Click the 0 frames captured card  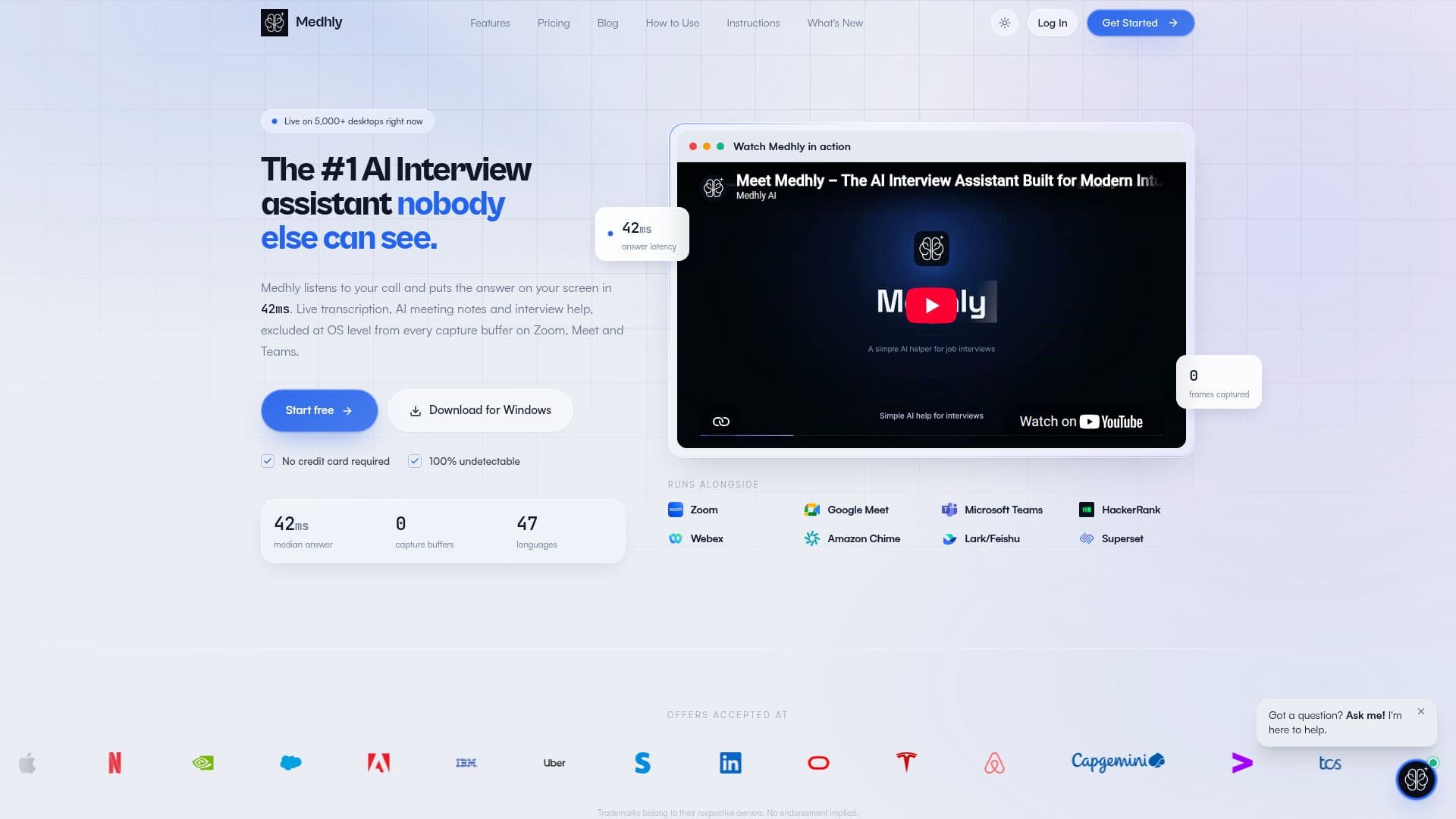coord(1219,382)
